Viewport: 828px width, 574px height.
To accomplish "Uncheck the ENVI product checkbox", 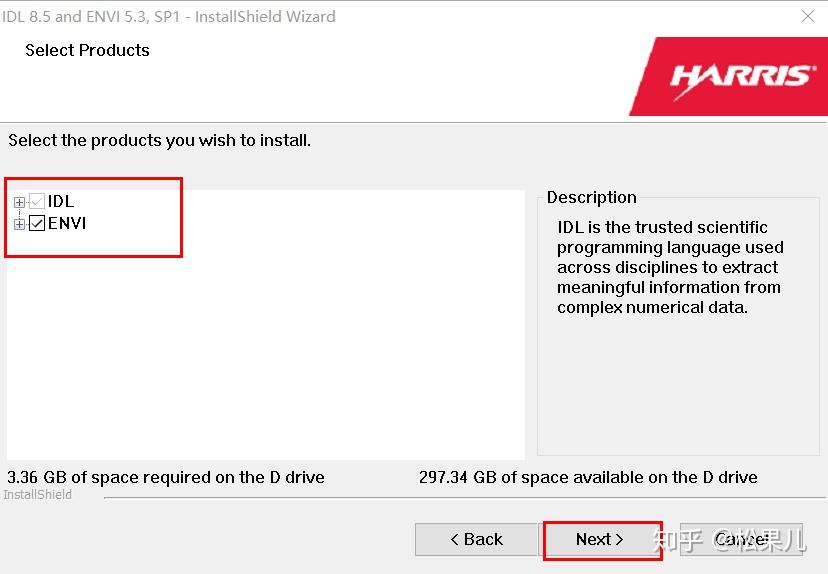I will coord(37,224).
